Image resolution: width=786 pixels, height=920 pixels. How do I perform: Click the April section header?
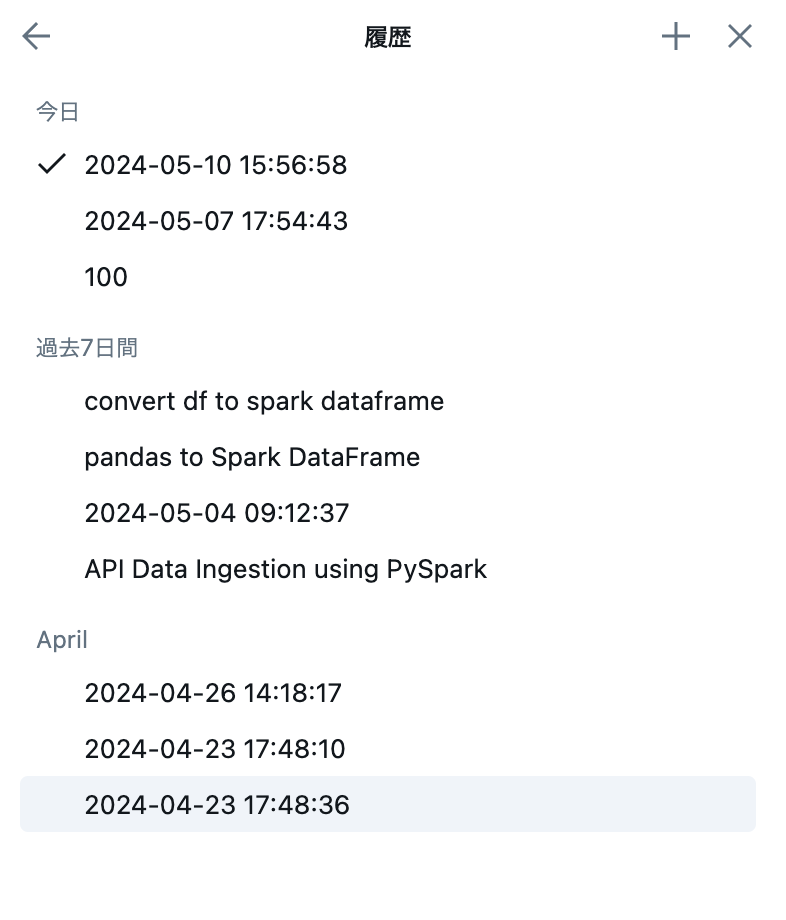click(62, 640)
